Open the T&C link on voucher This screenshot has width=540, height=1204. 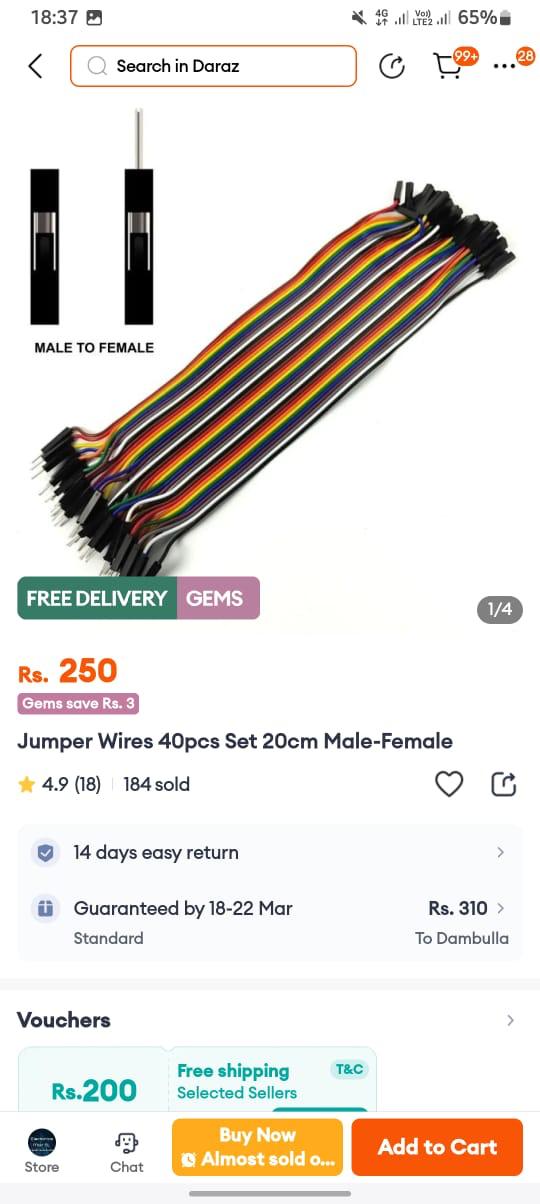coord(349,1069)
